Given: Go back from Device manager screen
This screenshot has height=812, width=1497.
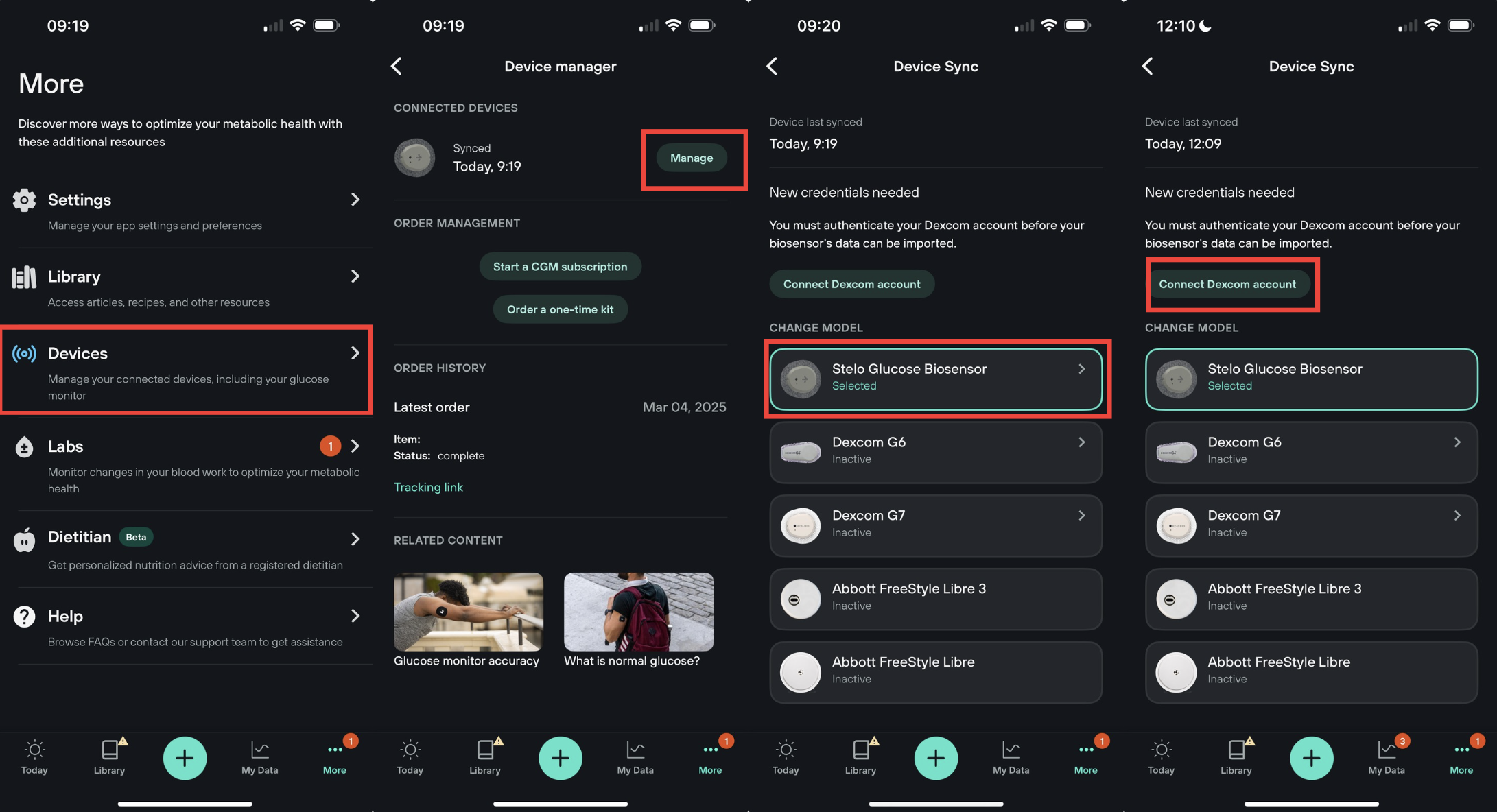Looking at the screenshot, I should (x=397, y=67).
